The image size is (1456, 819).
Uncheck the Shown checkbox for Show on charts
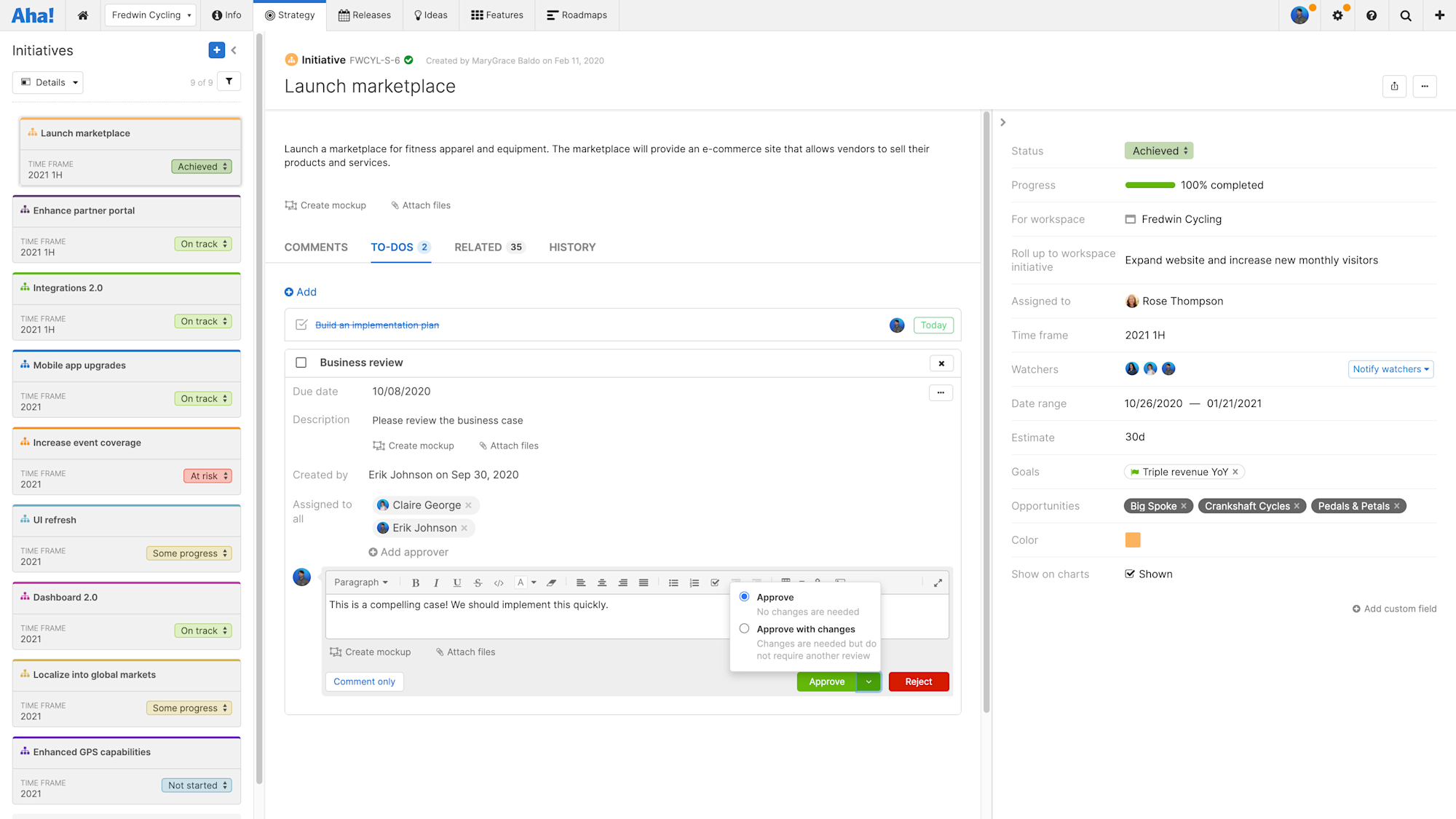pyautogui.click(x=1130, y=574)
